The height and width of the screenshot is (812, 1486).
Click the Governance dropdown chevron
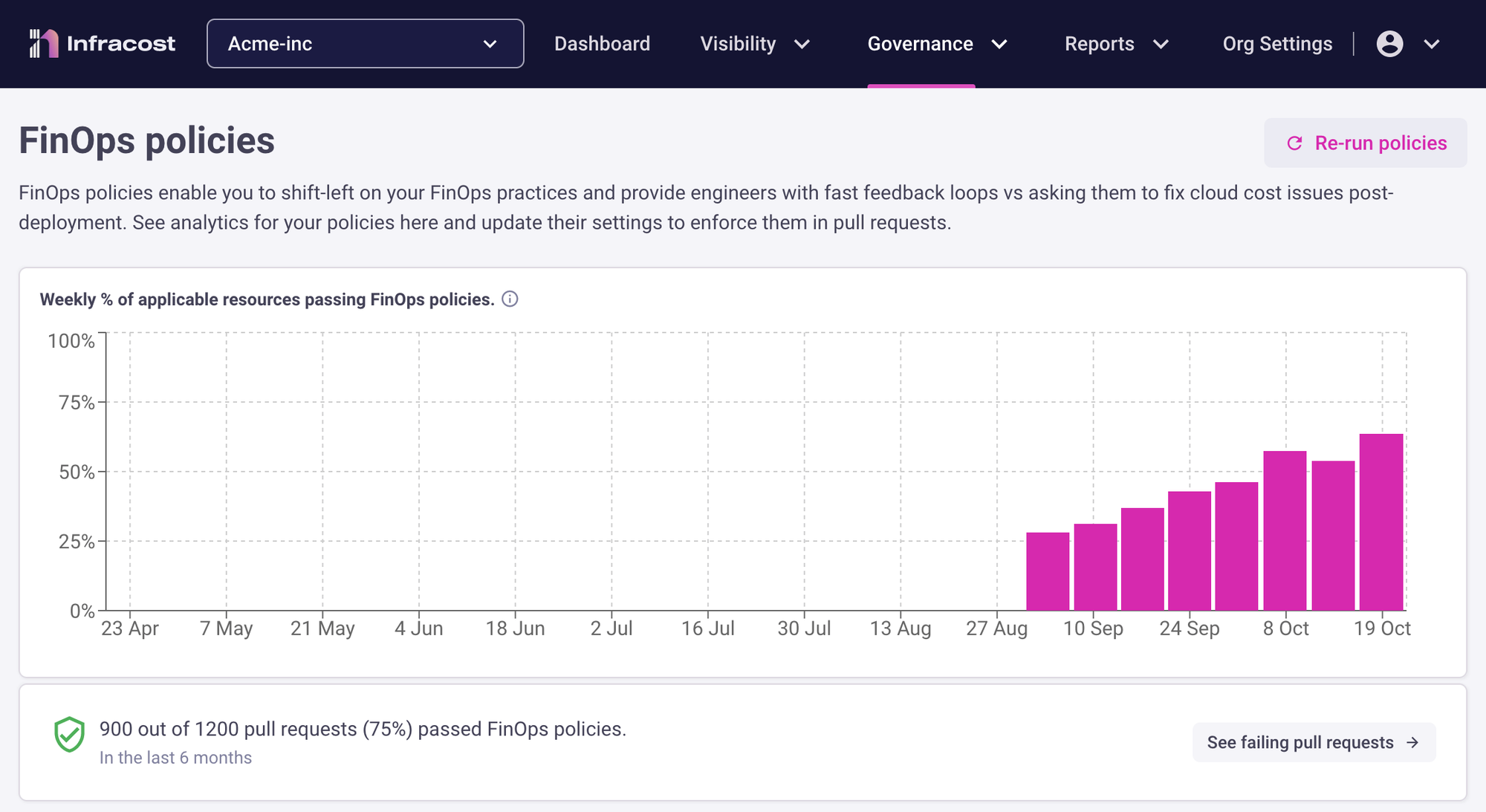point(999,45)
